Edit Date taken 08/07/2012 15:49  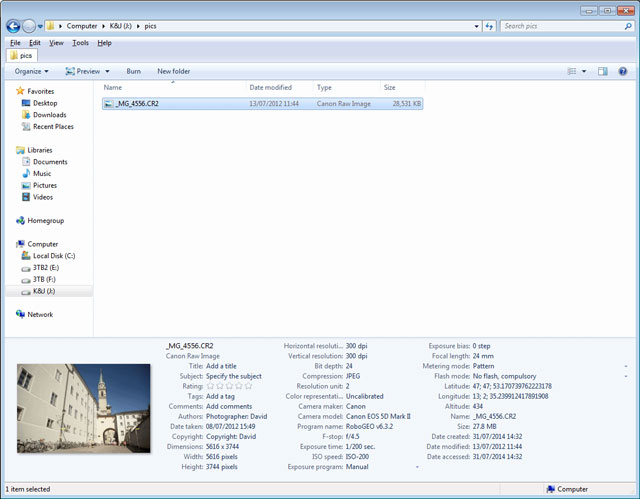pyautogui.click(x=231, y=426)
